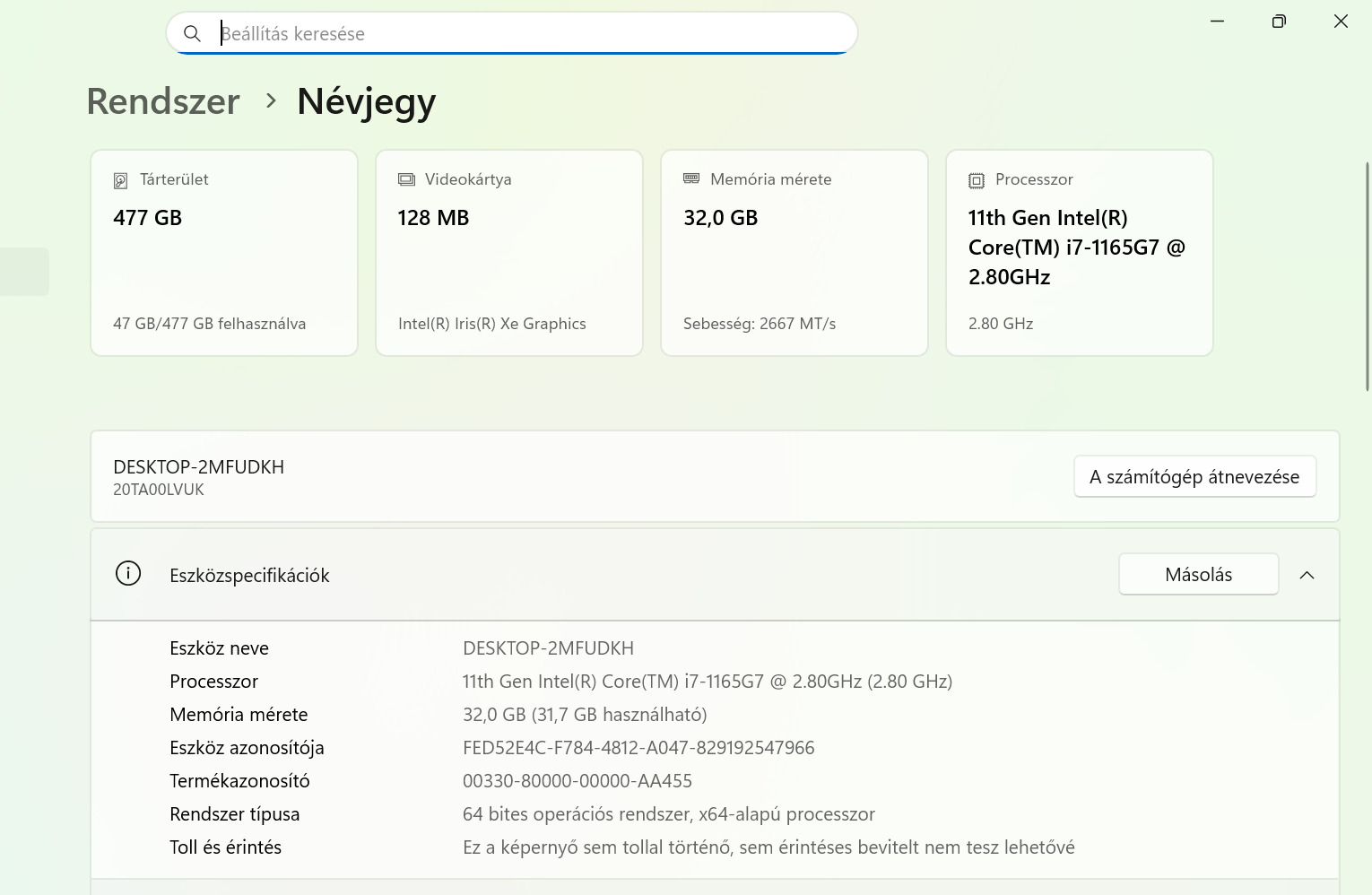The height and width of the screenshot is (895, 1372).
Task: Click the Memória mérete RAM icon
Action: tap(691, 178)
